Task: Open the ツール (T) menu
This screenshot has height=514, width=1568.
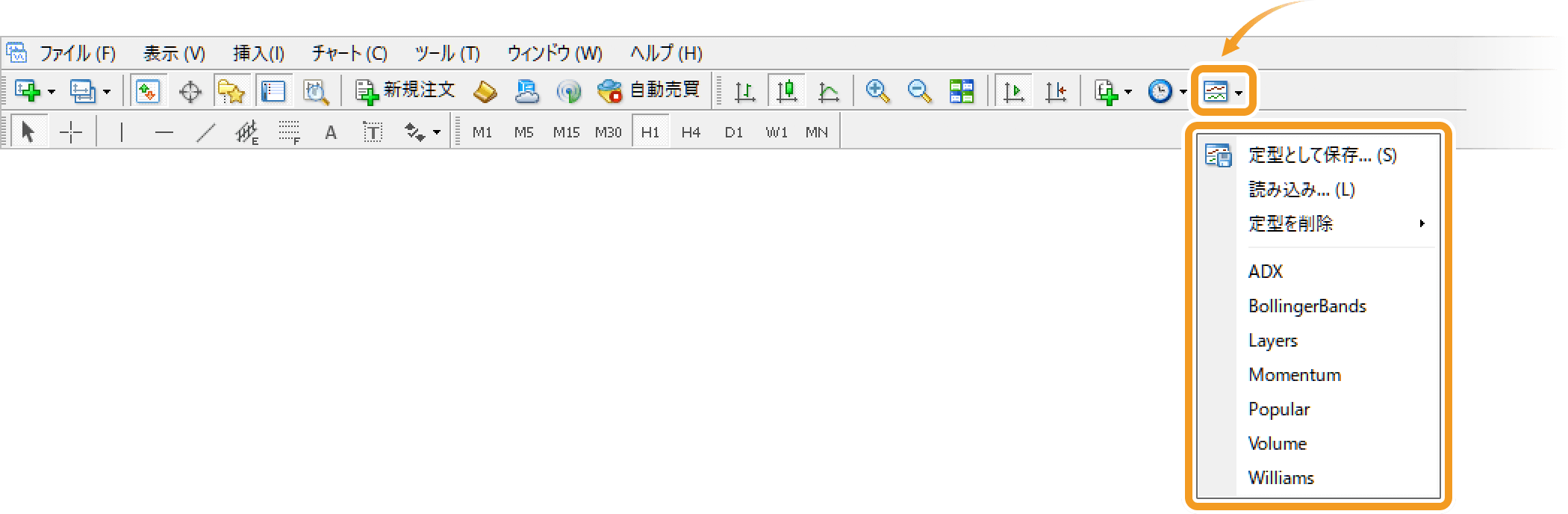Action: [x=447, y=54]
